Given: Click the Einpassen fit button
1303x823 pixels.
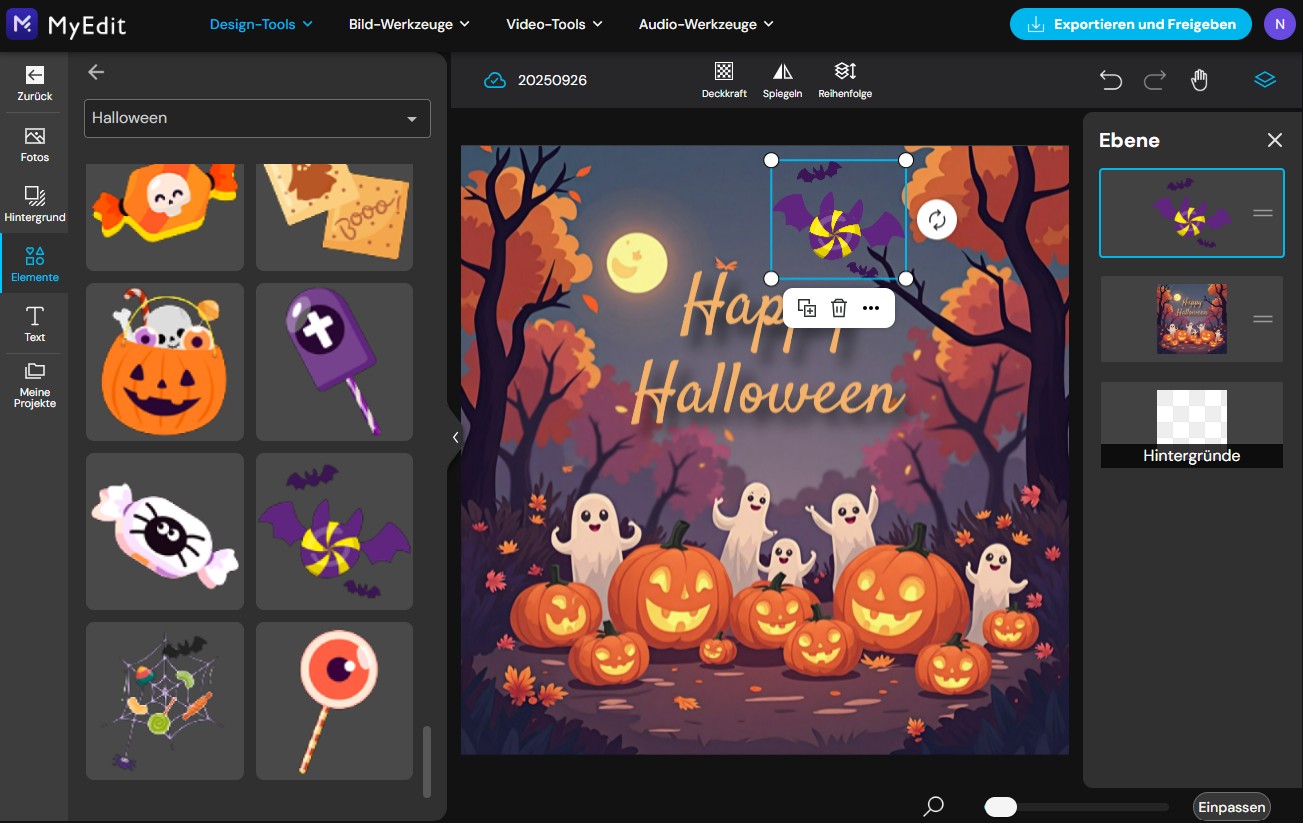Looking at the screenshot, I should 1231,806.
